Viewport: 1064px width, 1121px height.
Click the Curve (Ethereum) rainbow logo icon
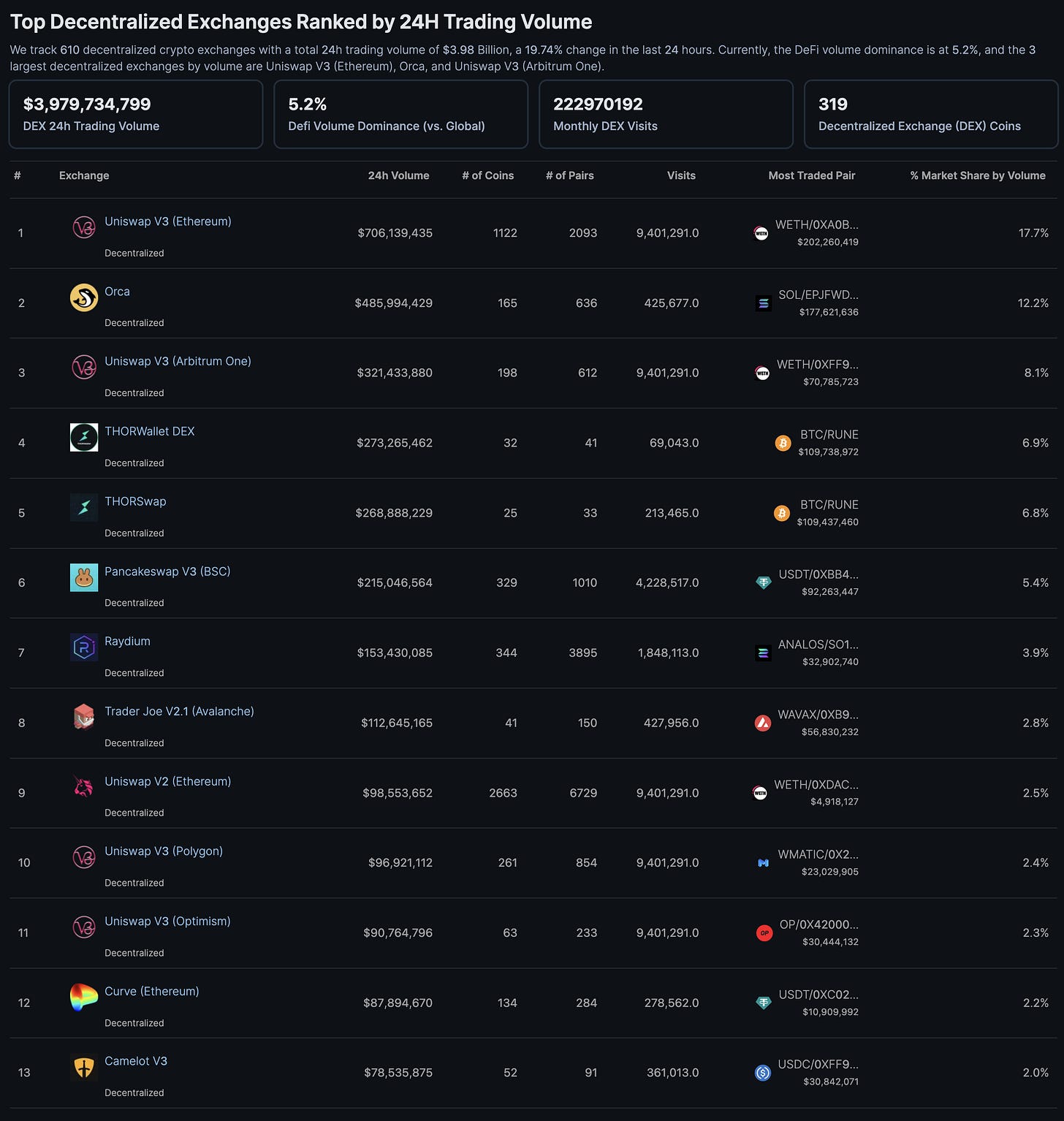(x=84, y=997)
